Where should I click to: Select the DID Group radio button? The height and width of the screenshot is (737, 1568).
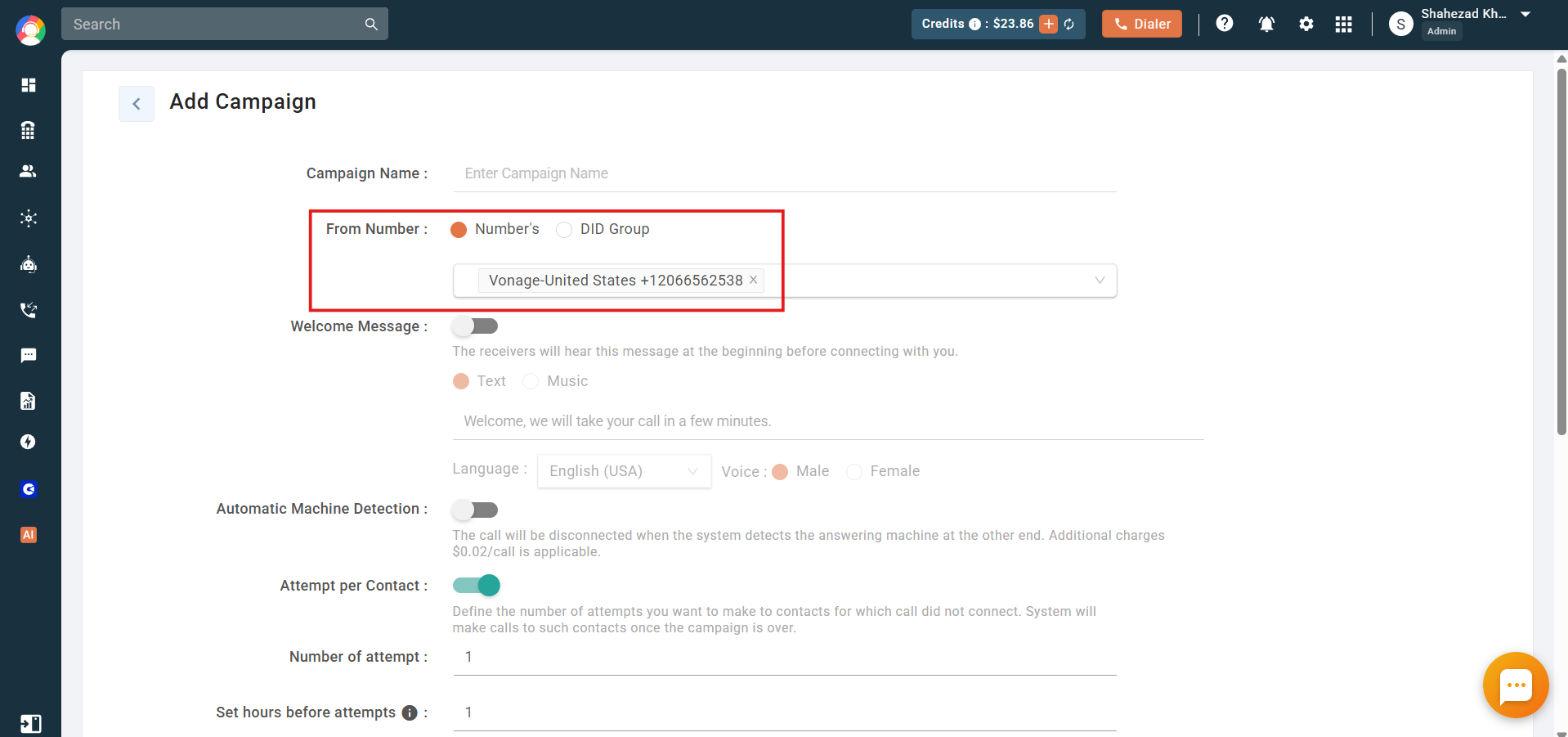click(x=564, y=230)
